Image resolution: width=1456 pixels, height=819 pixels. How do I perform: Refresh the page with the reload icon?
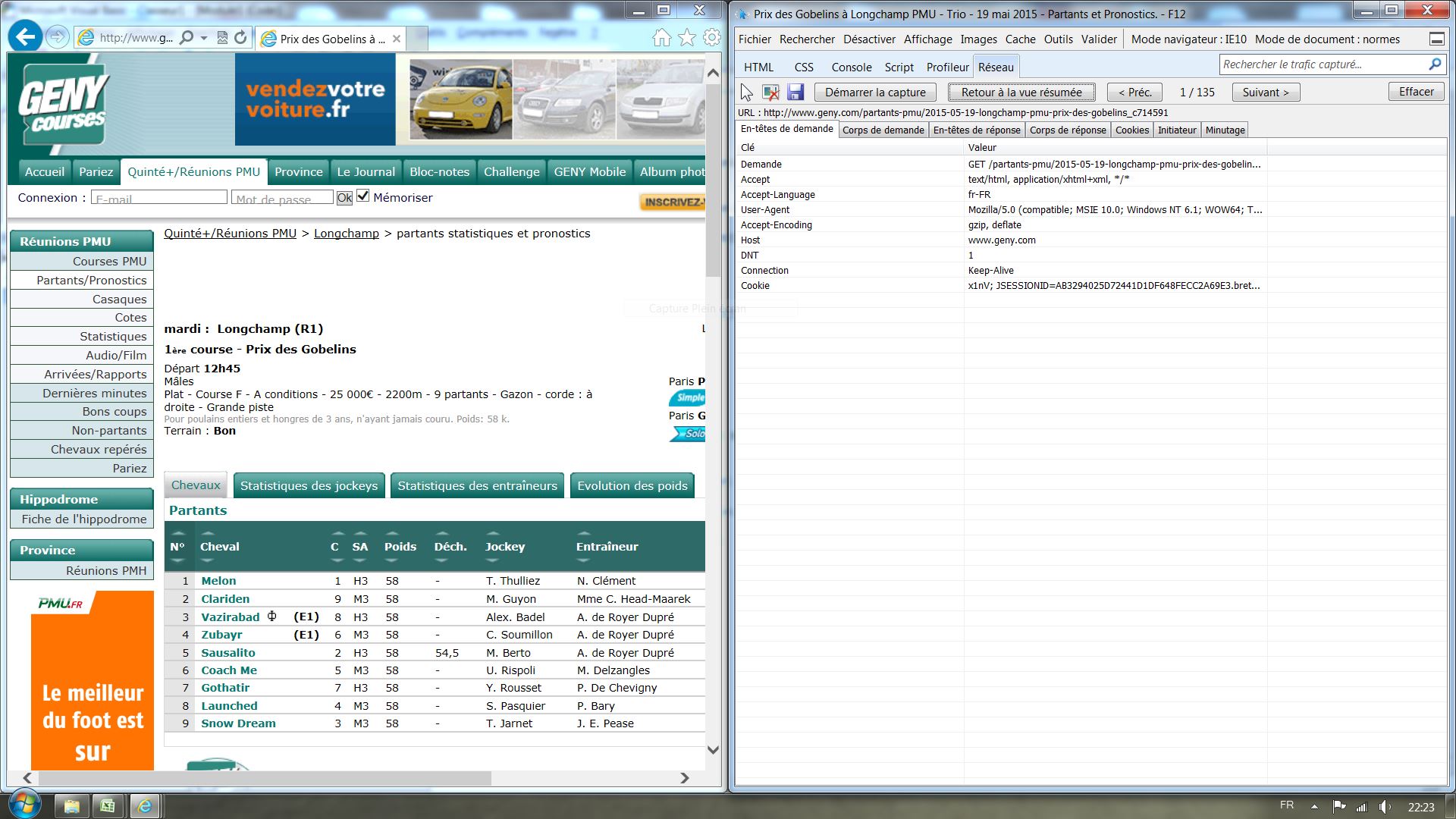coord(240,38)
